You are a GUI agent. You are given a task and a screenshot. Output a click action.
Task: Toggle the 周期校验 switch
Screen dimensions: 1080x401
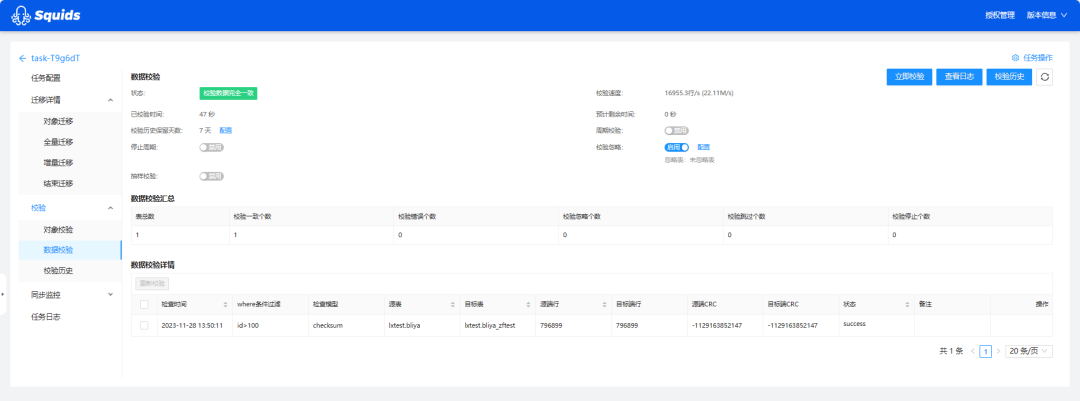pos(676,130)
